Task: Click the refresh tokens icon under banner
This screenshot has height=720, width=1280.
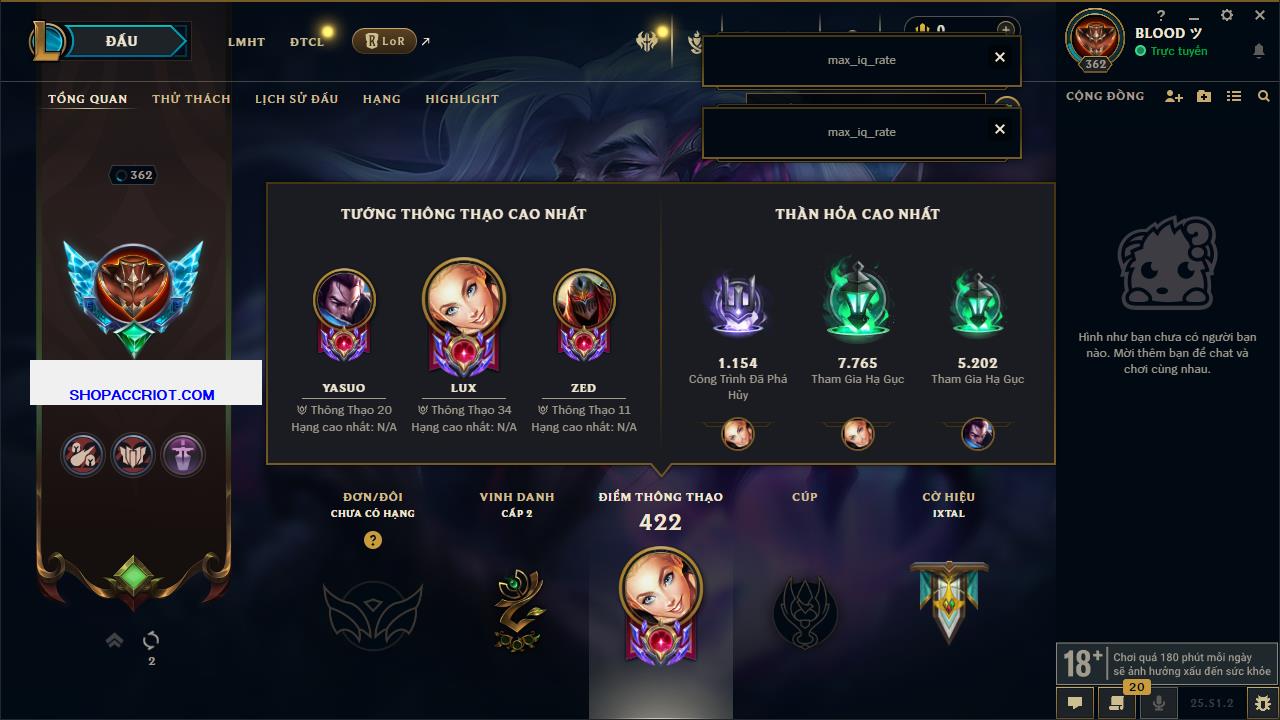Action: [151, 640]
